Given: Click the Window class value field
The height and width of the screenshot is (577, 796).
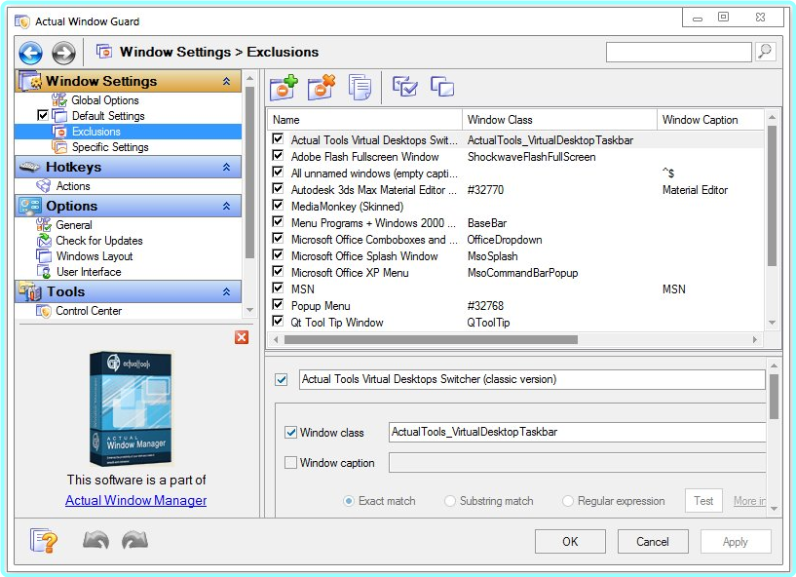Looking at the screenshot, I should pos(577,432).
